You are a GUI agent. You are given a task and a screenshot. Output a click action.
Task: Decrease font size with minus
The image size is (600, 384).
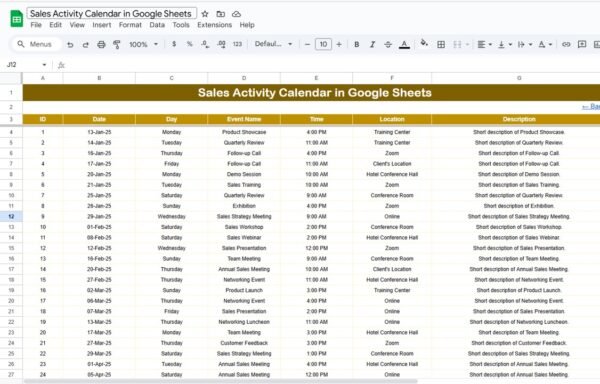[x=307, y=44]
